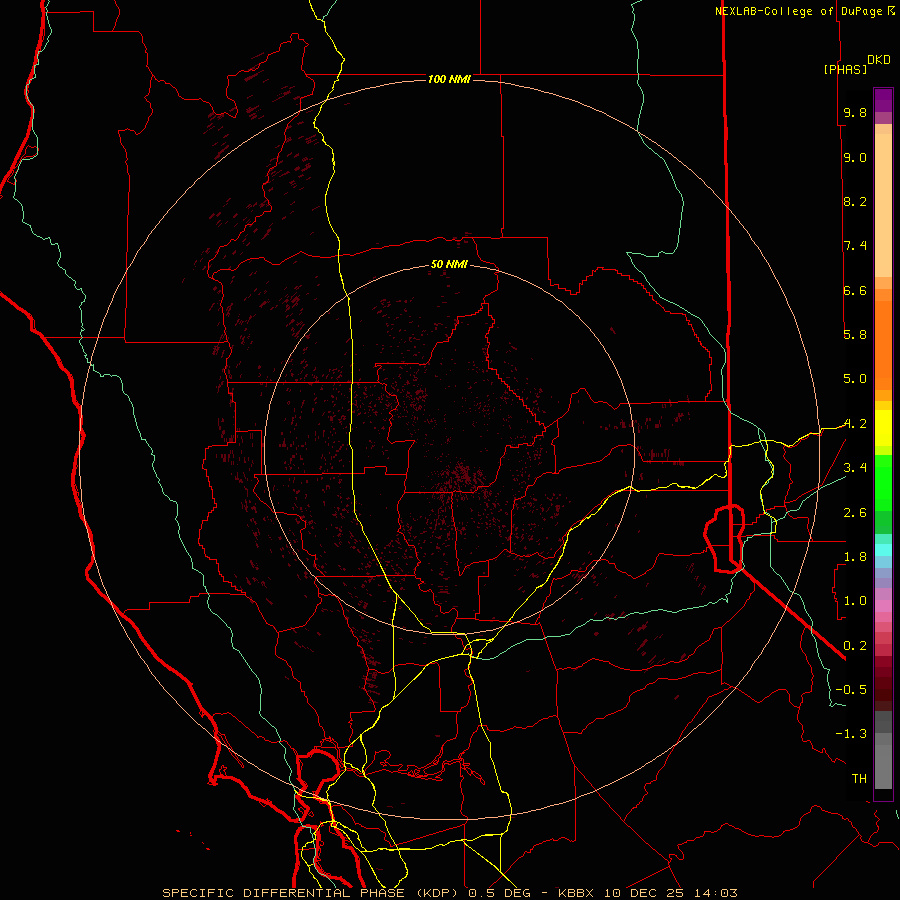
Task: Click the [PHAS] label above color bar
Action: [x=845, y=69]
